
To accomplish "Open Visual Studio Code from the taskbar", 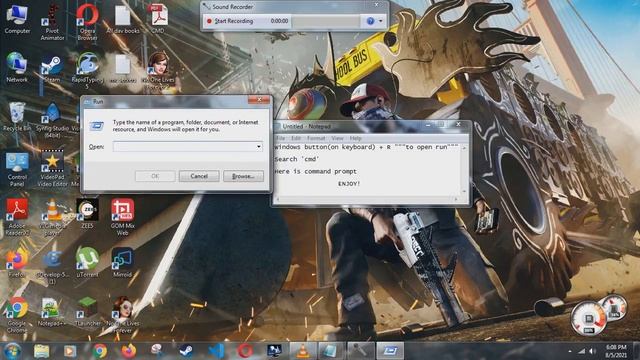I will (x=216, y=351).
